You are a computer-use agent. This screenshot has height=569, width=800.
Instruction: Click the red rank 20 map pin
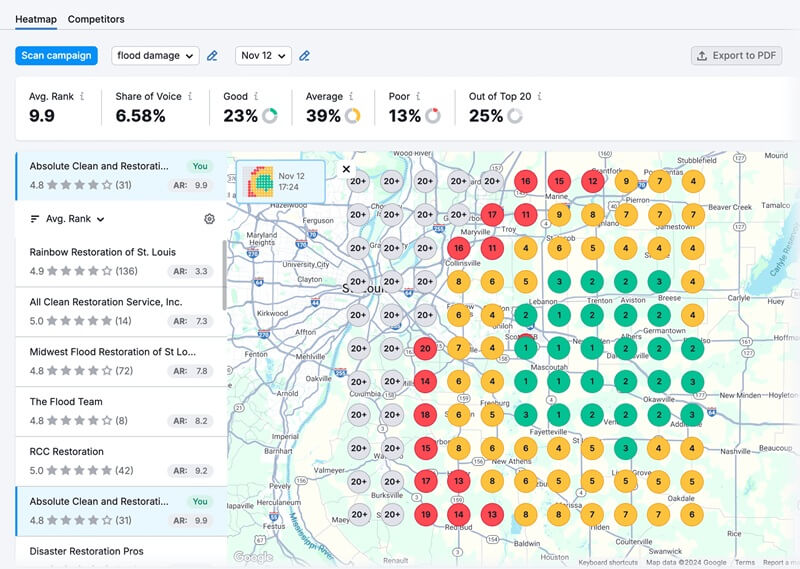(425, 348)
